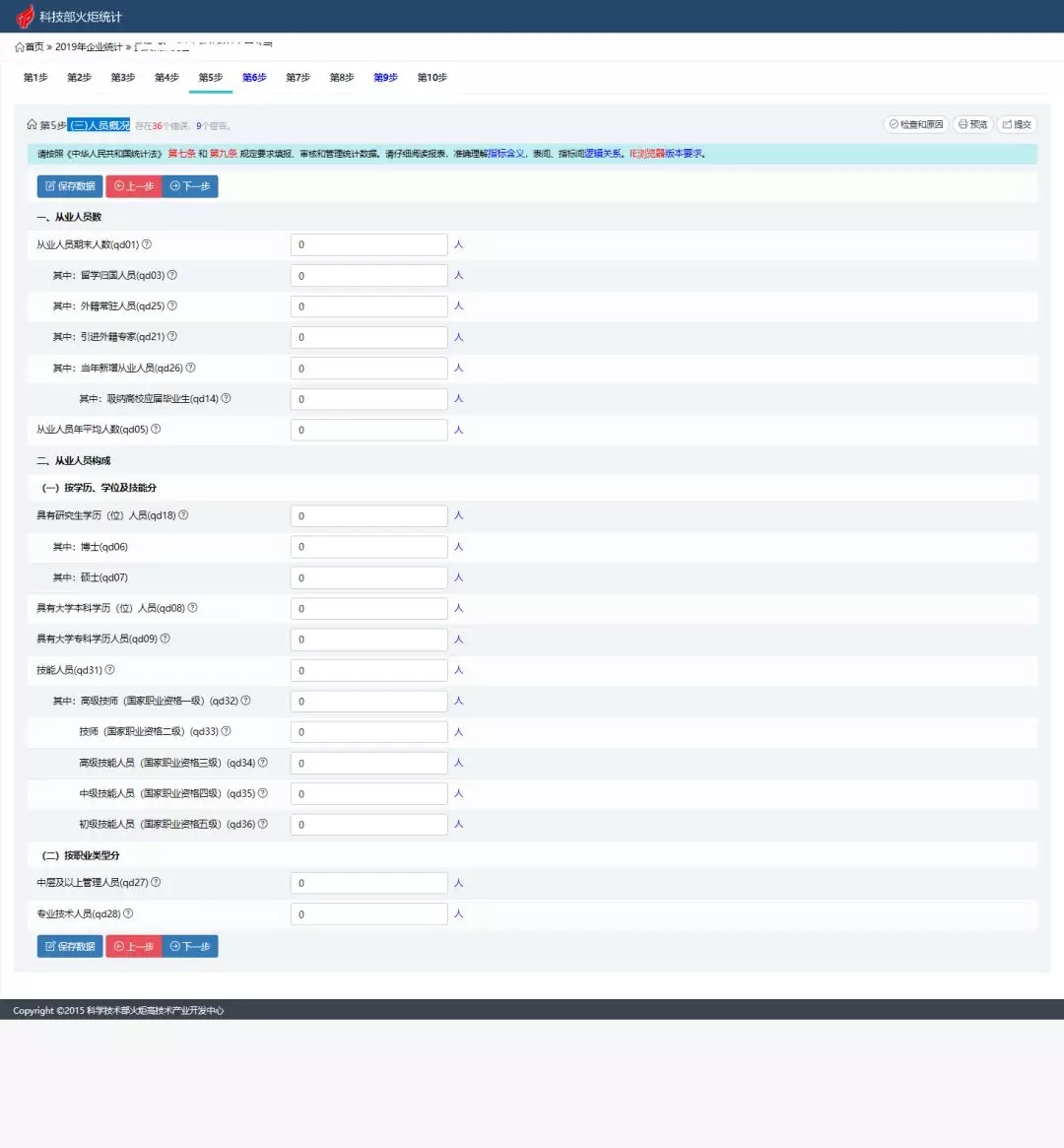The height and width of the screenshot is (1148, 1064).
Task: Click the home icon in the breadcrumb
Action: click(20, 46)
